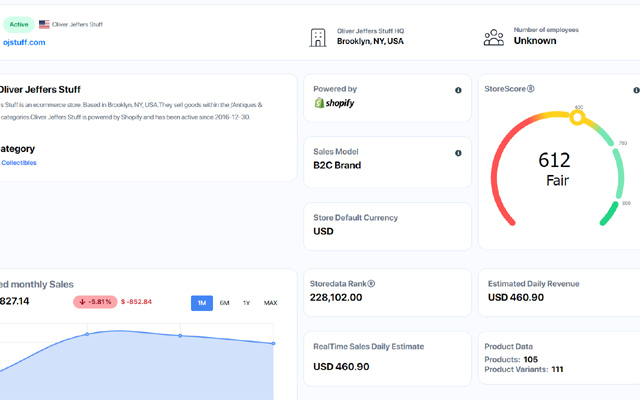Click the Powered by info icon

[458, 91]
